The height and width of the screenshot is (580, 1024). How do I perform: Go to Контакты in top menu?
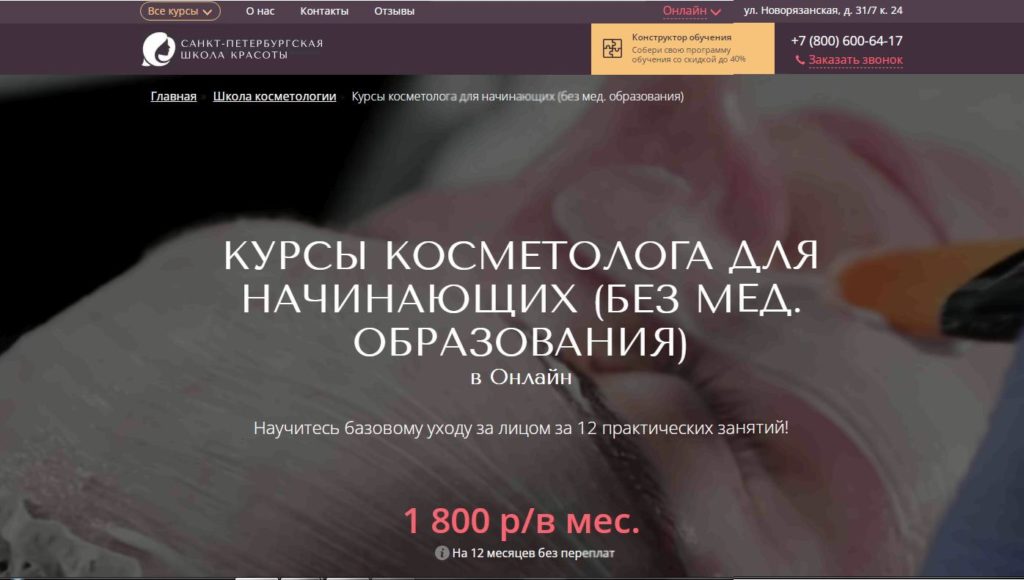324,12
